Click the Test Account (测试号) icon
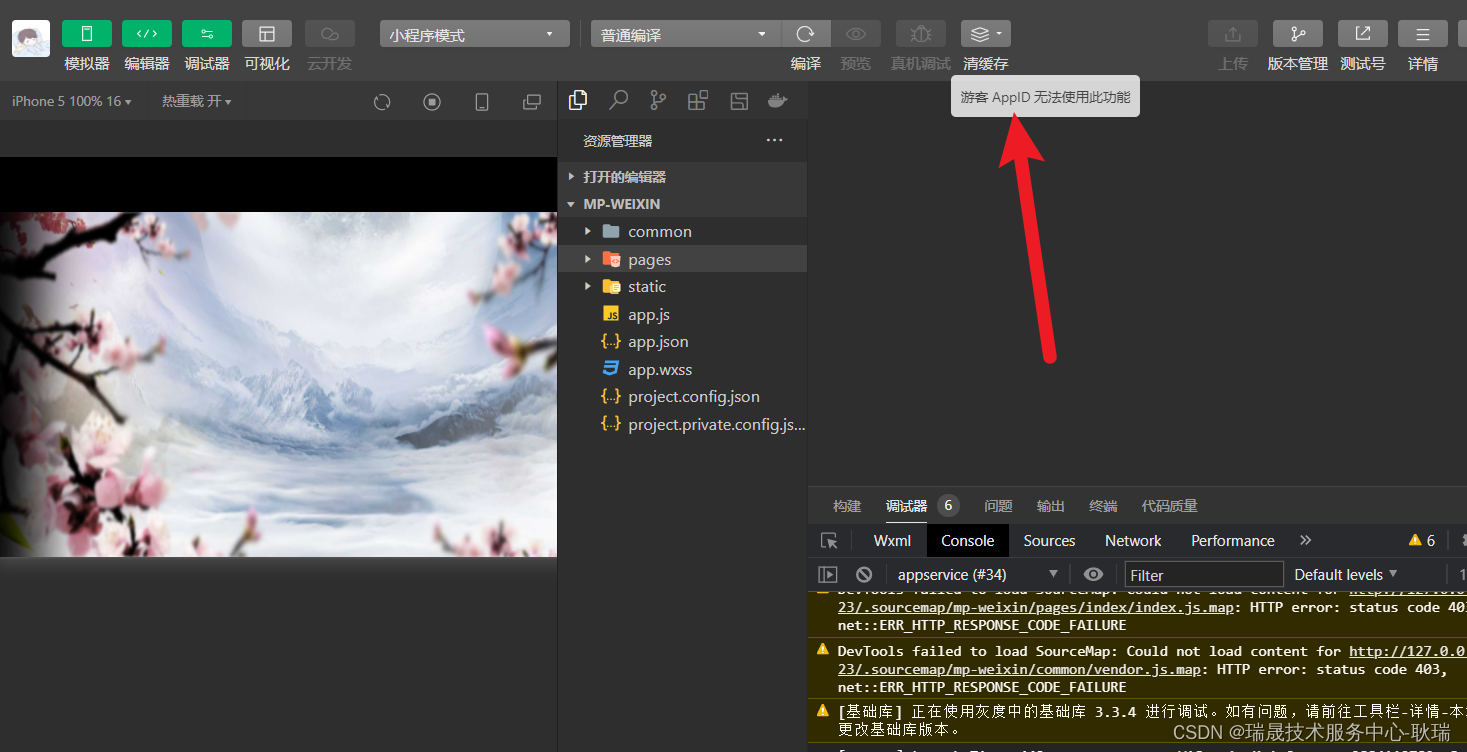 [1363, 34]
